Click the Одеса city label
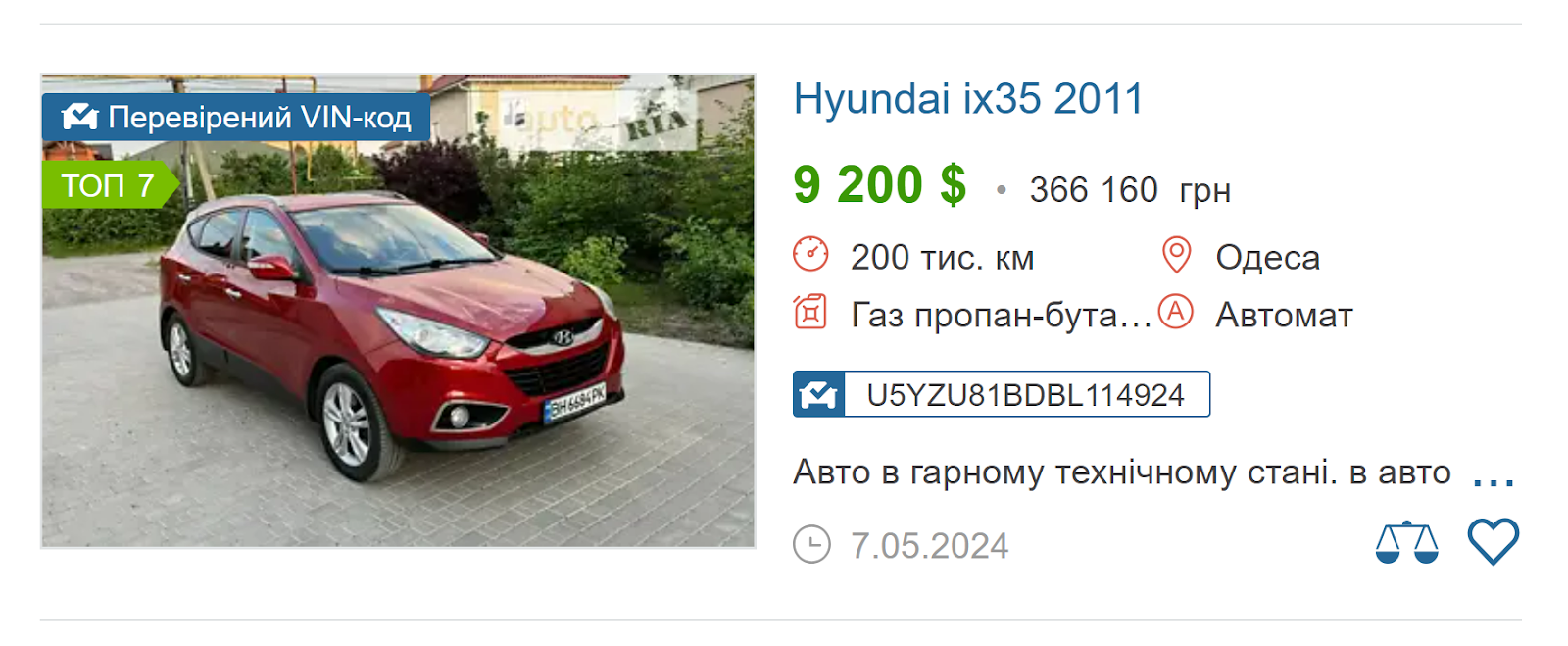 1267,258
